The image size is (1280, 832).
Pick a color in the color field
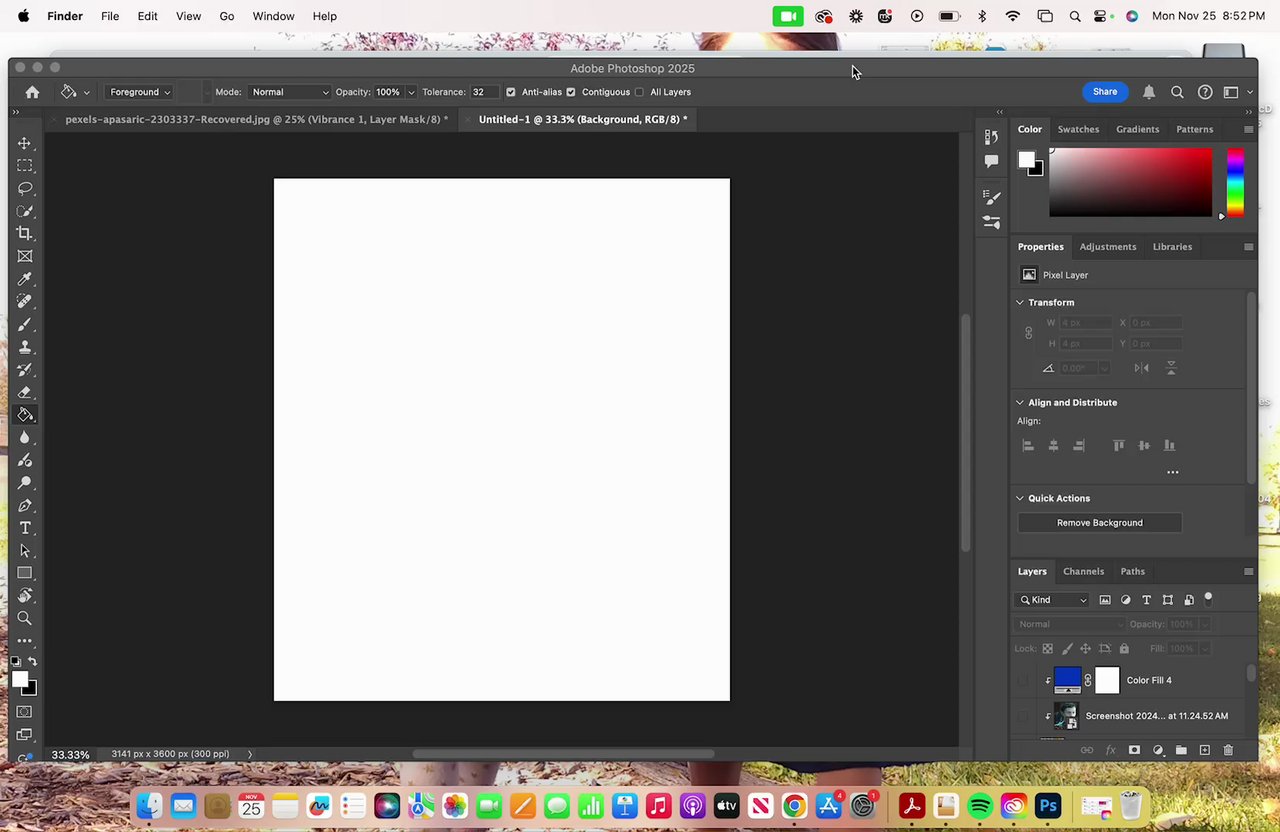pos(1130,182)
